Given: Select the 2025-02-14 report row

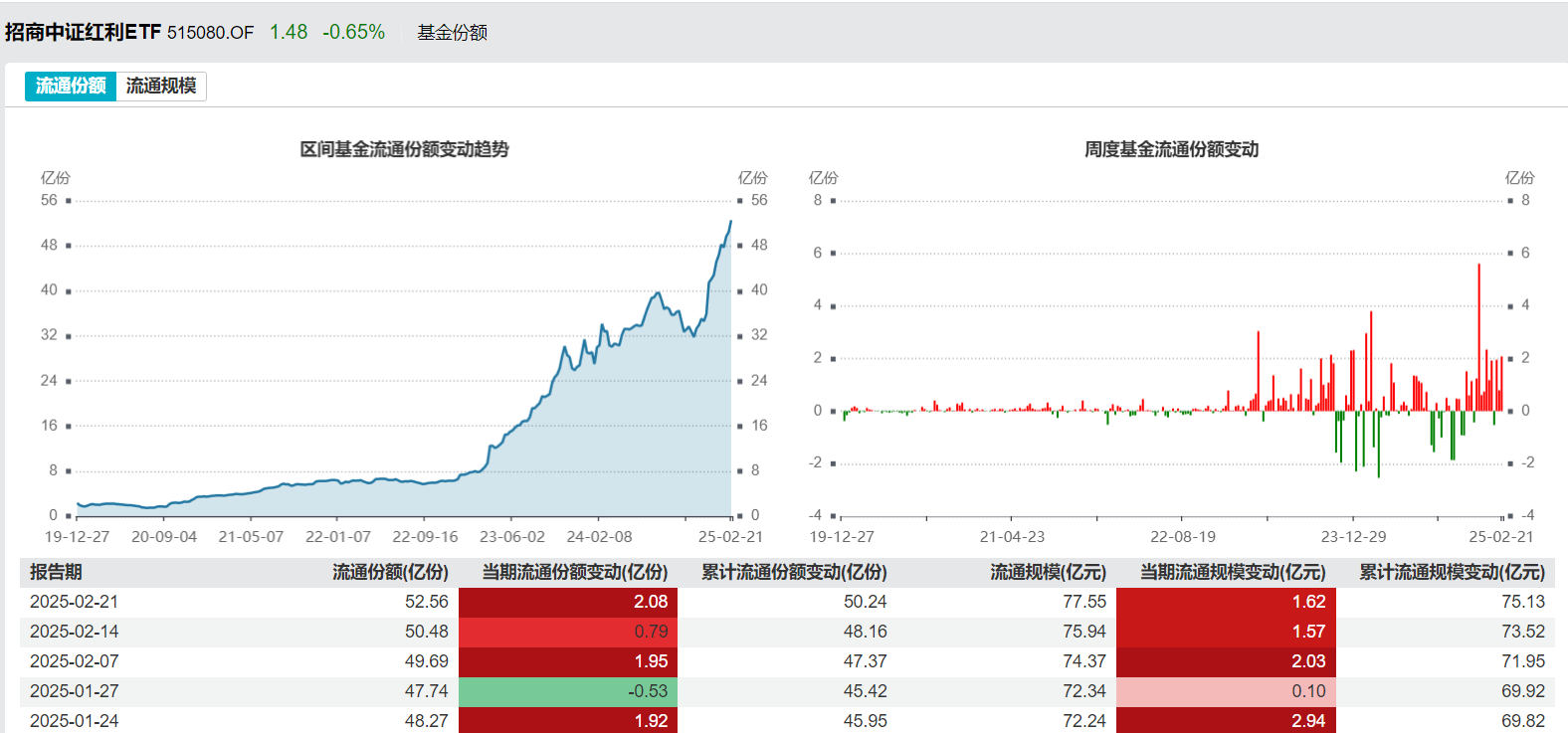Looking at the screenshot, I should (787, 632).
